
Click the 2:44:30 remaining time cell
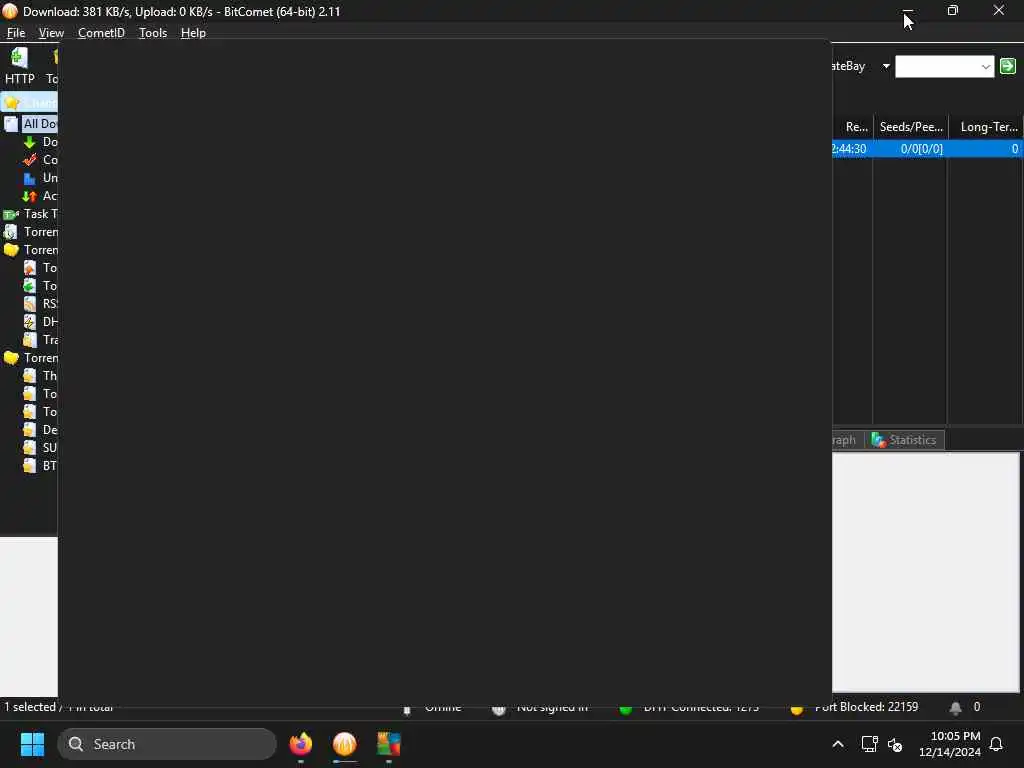pyautogui.click(x=852, y=149)
